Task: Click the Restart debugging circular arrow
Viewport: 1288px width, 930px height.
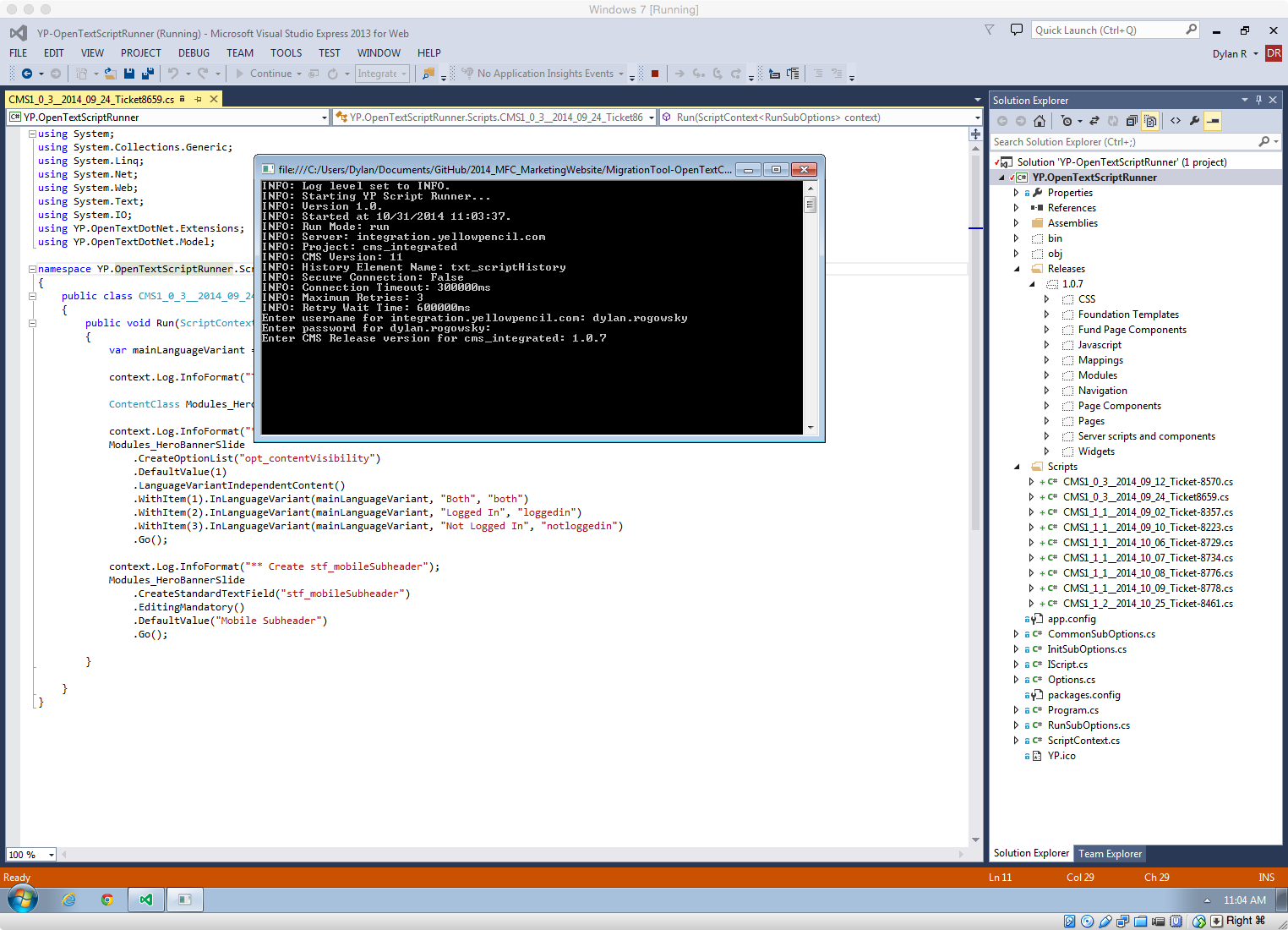Action: click(x=333, y=74)
